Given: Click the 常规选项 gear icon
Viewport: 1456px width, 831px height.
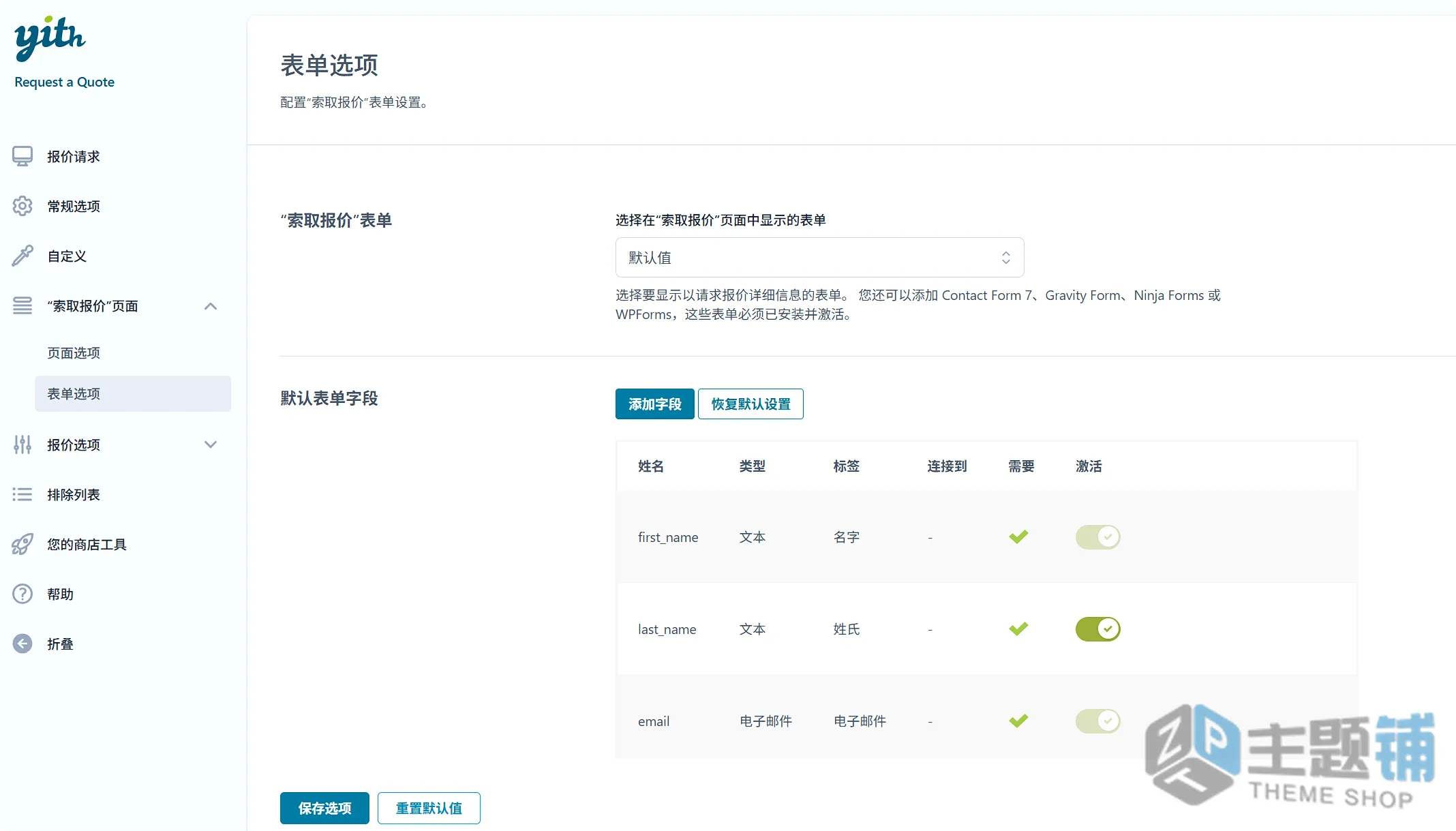Looking at the screenshot, I should (22, 206).
